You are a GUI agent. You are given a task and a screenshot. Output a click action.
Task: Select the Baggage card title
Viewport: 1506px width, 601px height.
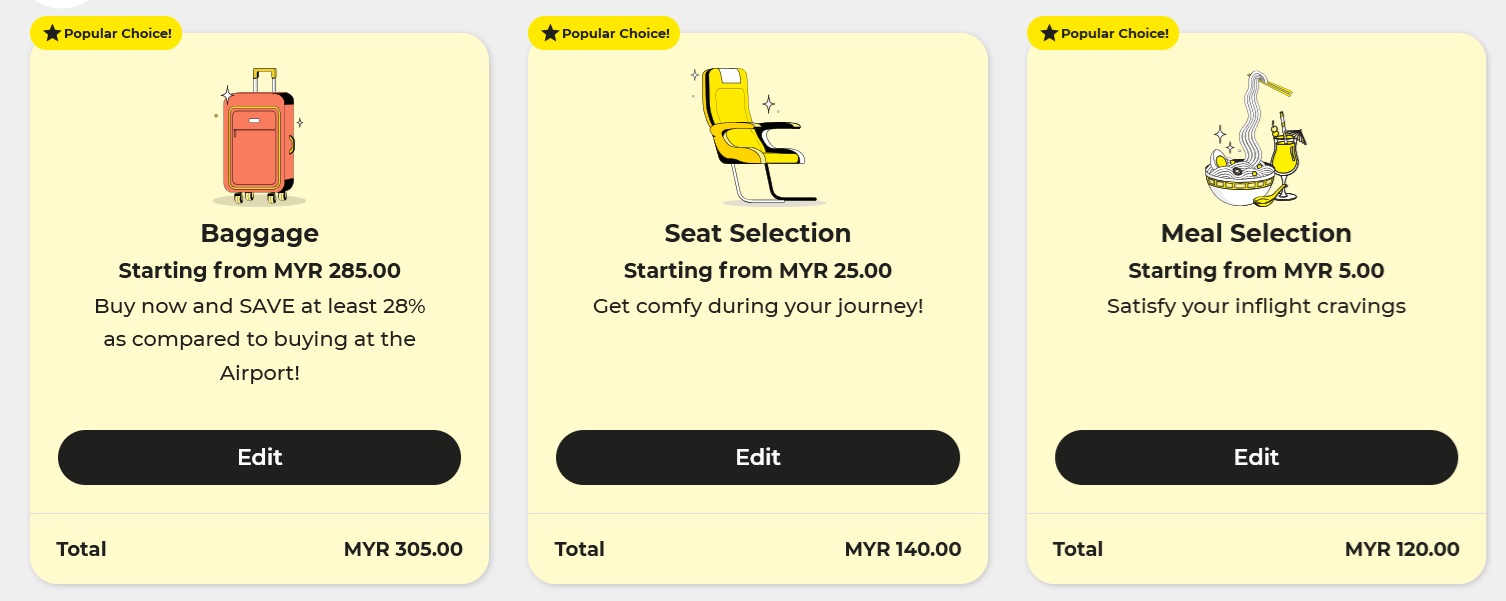[x=259, y=233]
